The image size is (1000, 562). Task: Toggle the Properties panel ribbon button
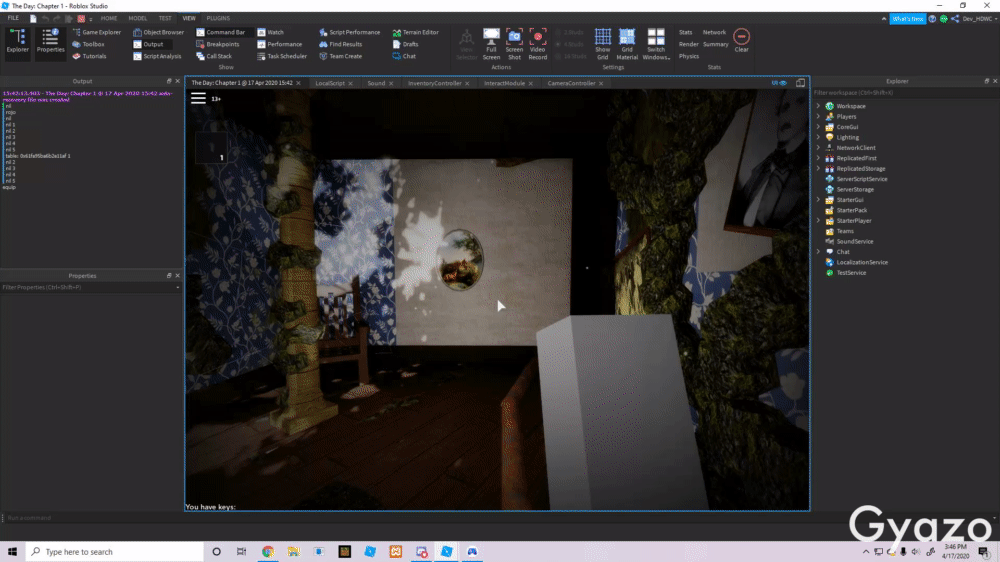[x=50, y=42]
